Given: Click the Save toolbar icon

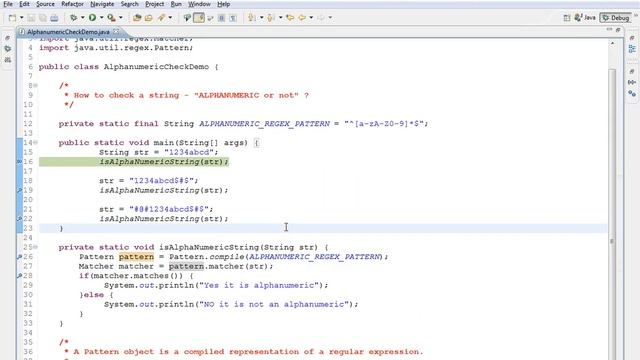Looking at the screenshot, I should [31, 18].
